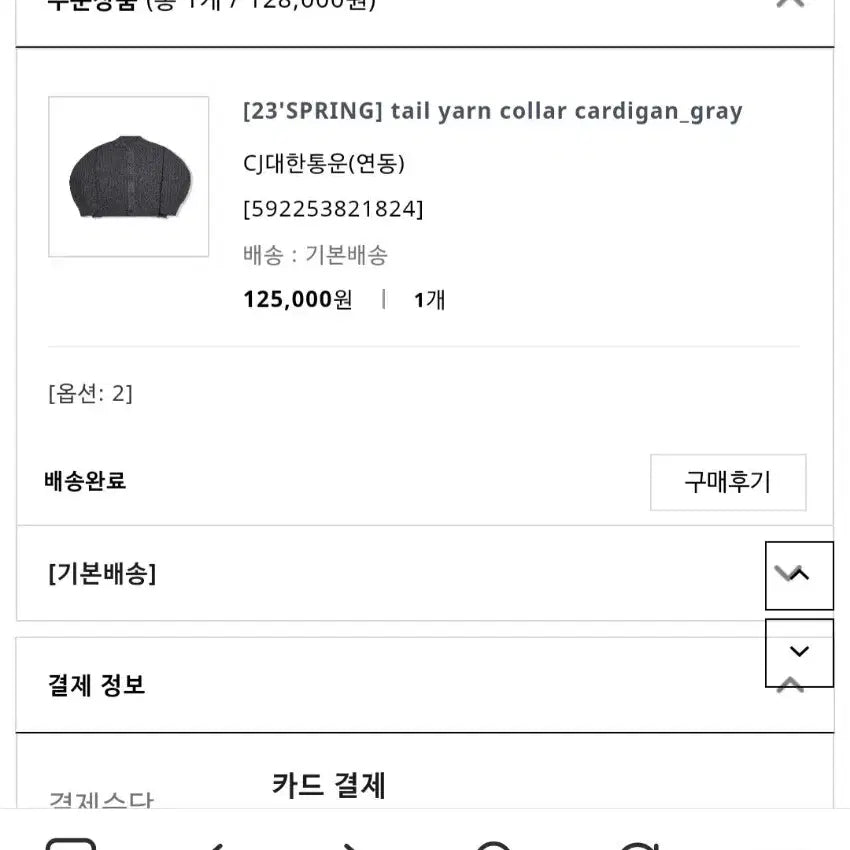
Task: Tap the scroll-down arrow button
Action: click(x=799, y=652)
